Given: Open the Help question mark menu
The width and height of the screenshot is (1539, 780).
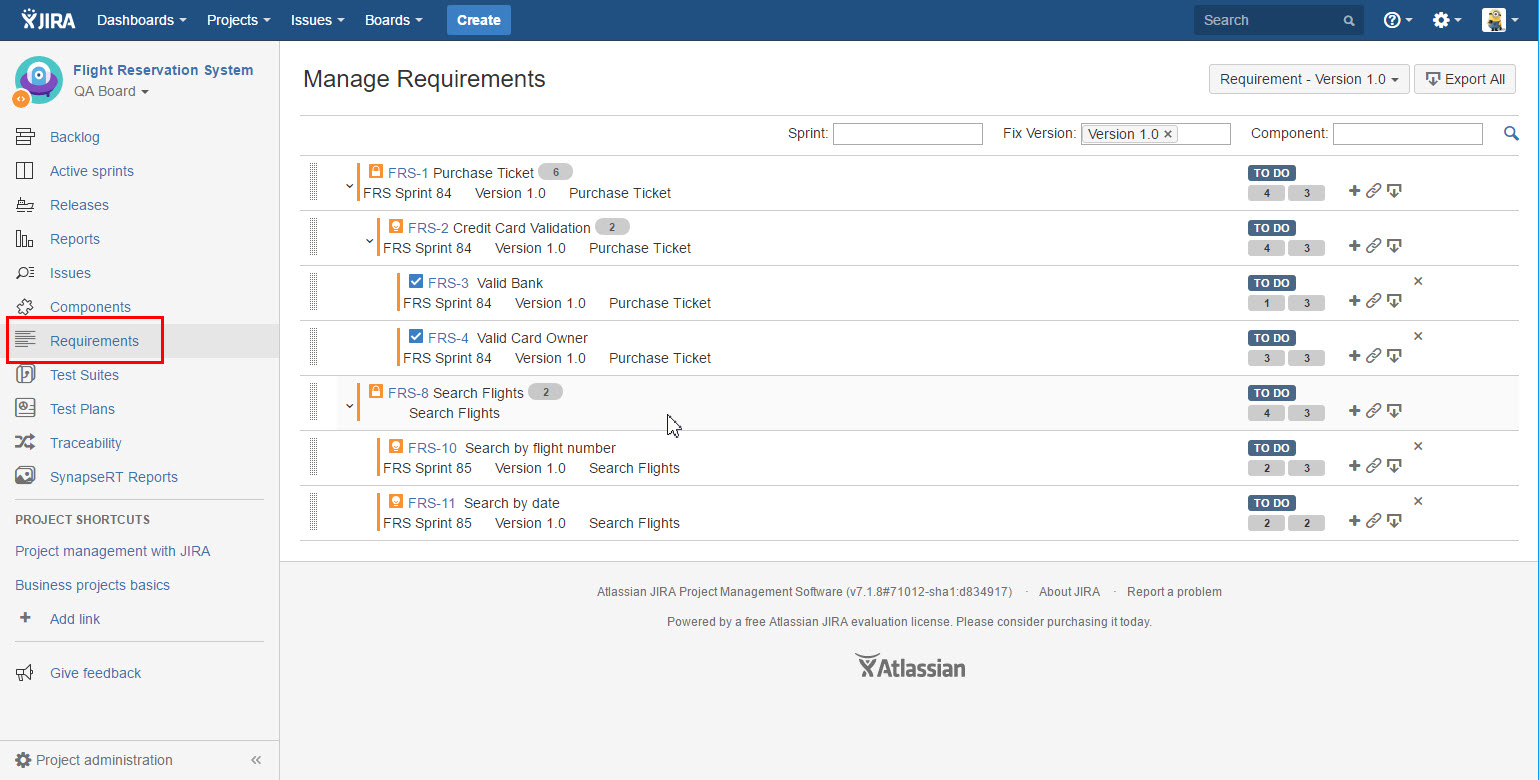Looking at the screenshot, I should [x=1397, y=20].
